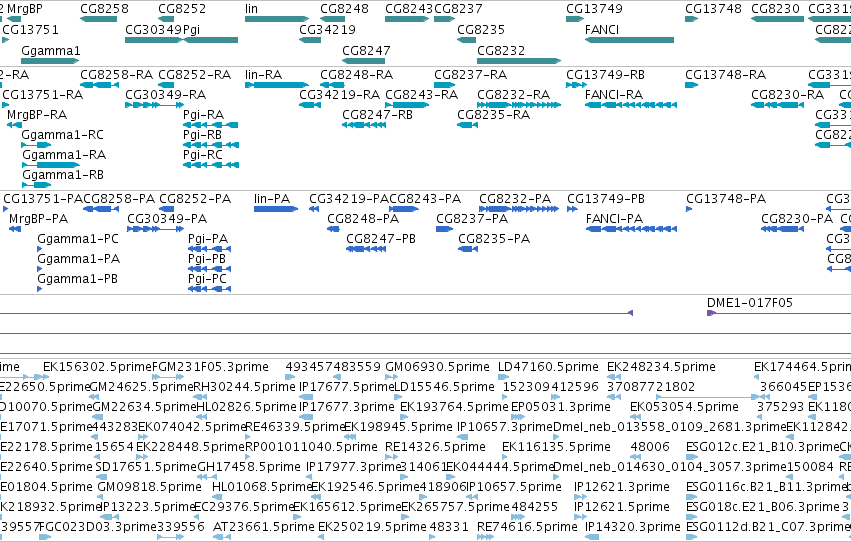Select the IP14320.3prime EST

click(x=592, y=538)
